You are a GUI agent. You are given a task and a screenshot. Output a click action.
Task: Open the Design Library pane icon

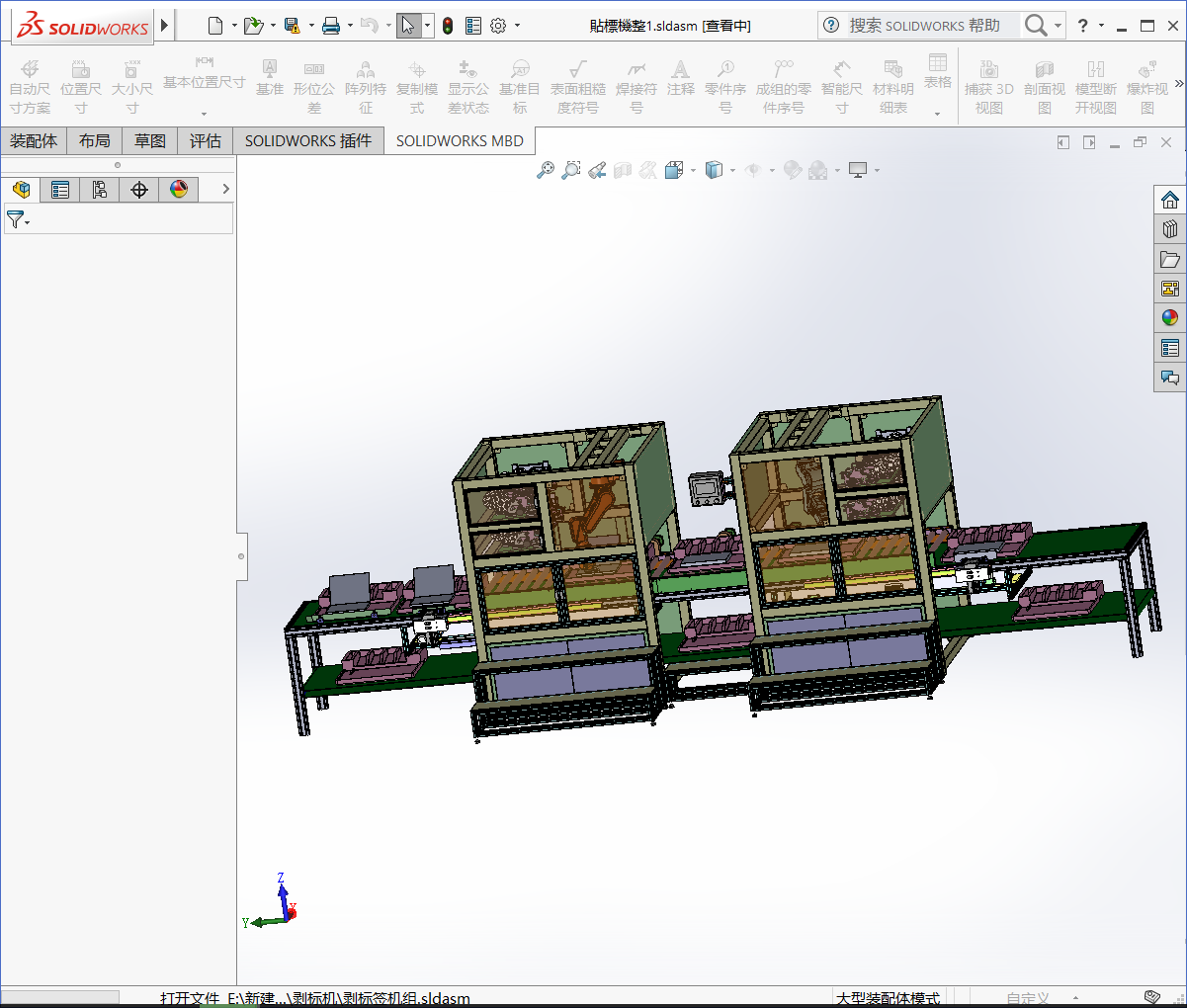coord(1170,229)
